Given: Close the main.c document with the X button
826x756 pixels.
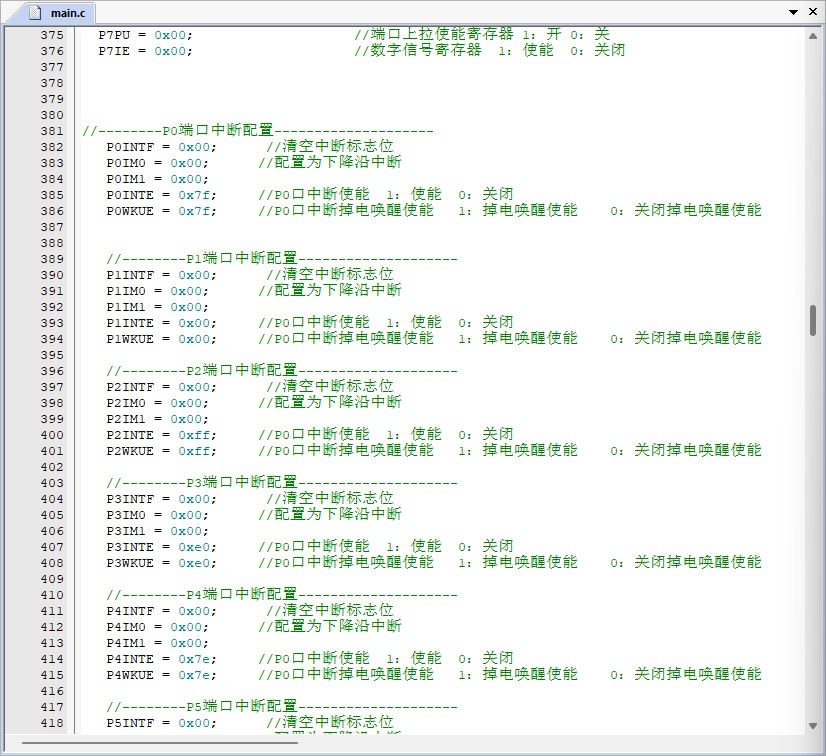Looking at the screenshot, I should (813, 12).
